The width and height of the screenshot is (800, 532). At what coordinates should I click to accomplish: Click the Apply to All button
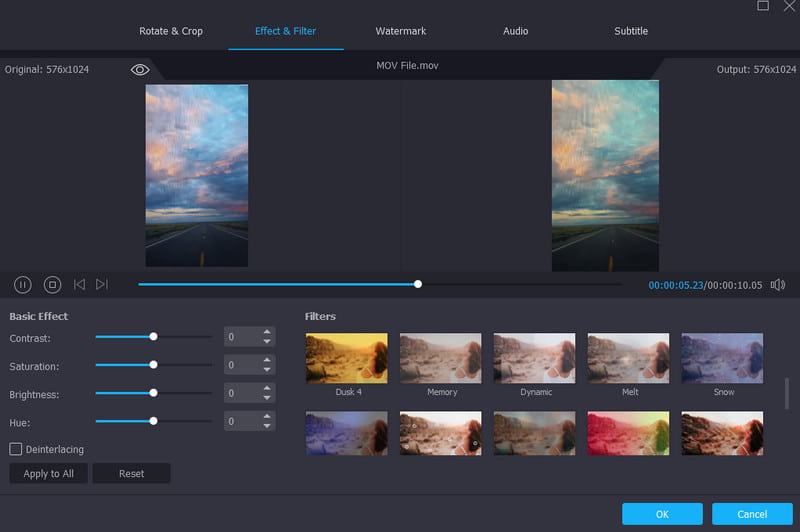click(x=49, y=473)
